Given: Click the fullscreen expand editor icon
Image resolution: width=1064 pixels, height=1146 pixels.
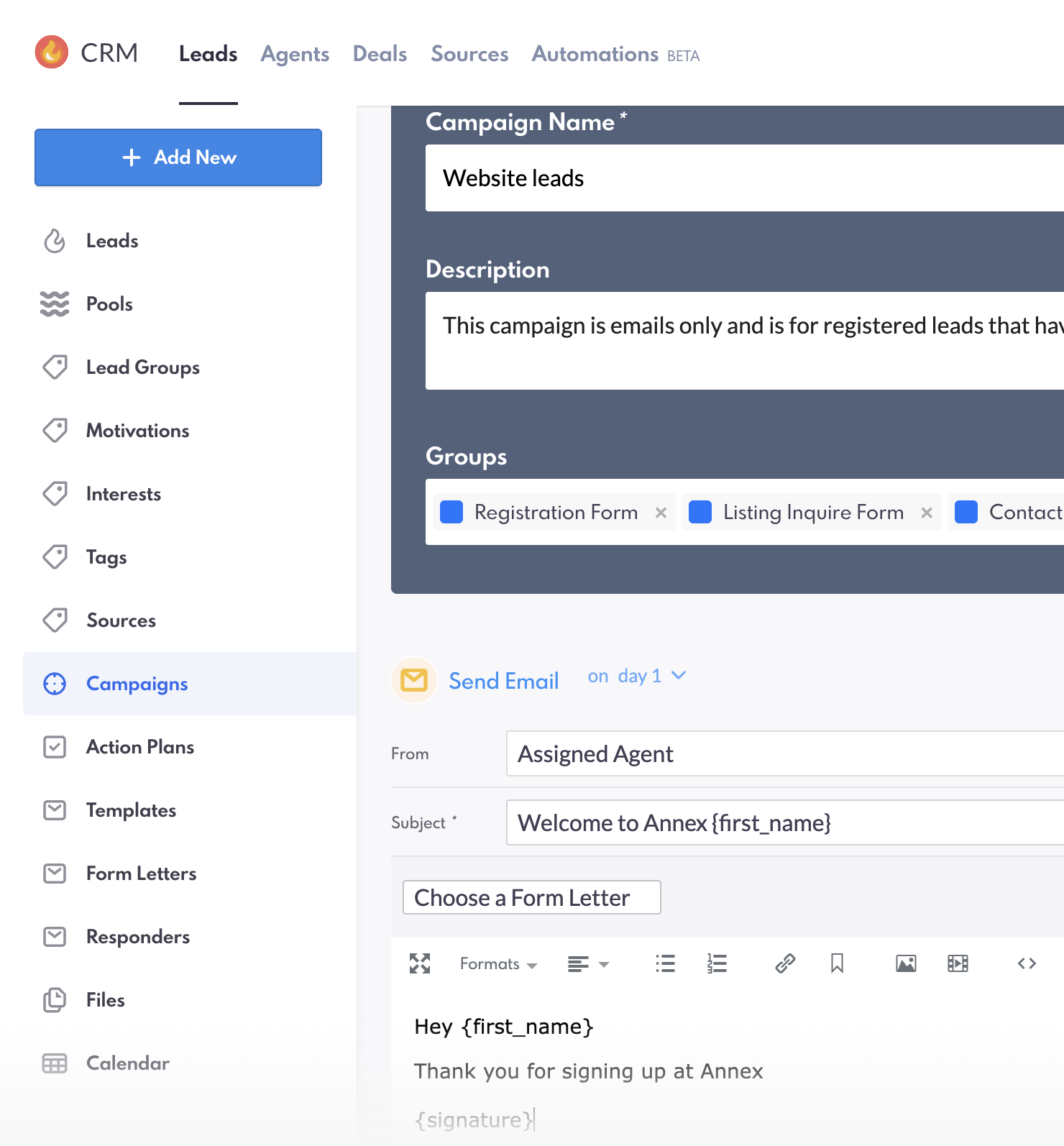Looking at the screenshot, I should tap(420, 963).
